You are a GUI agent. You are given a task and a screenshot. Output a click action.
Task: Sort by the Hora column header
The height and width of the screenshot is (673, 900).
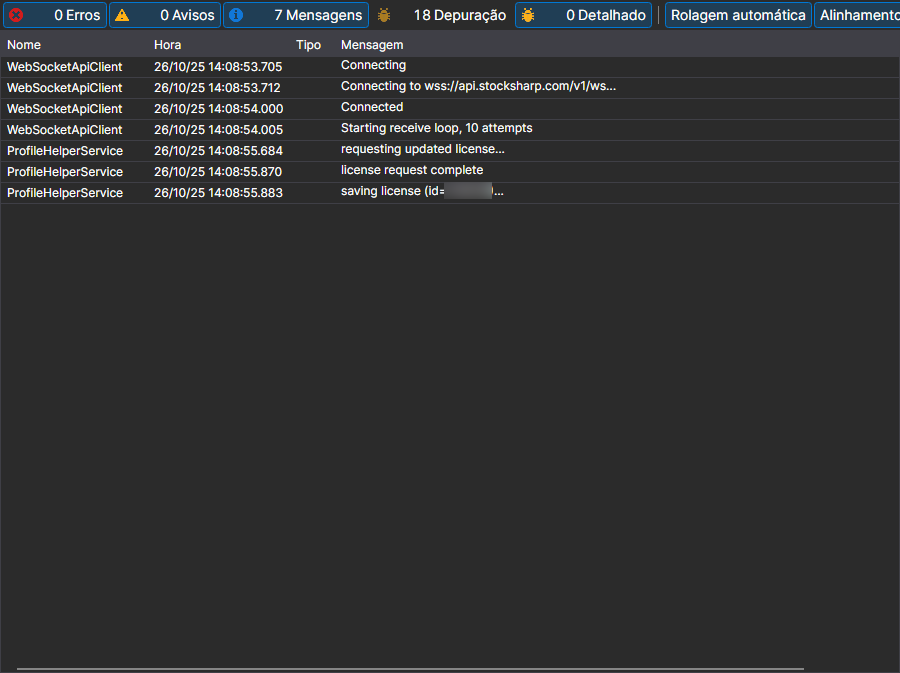point(167,45)
